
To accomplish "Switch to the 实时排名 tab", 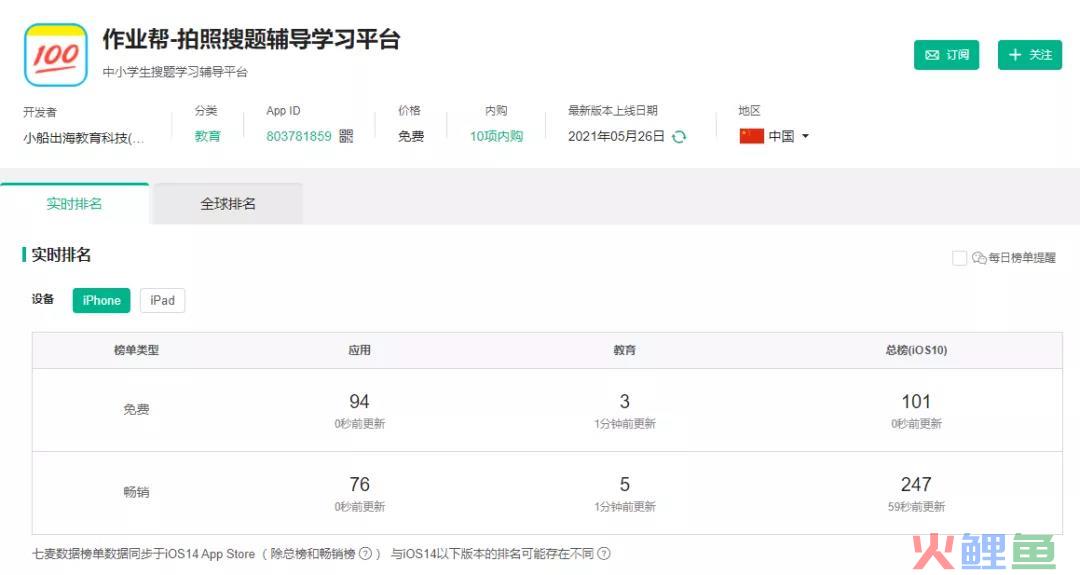I will pos(74,204).
